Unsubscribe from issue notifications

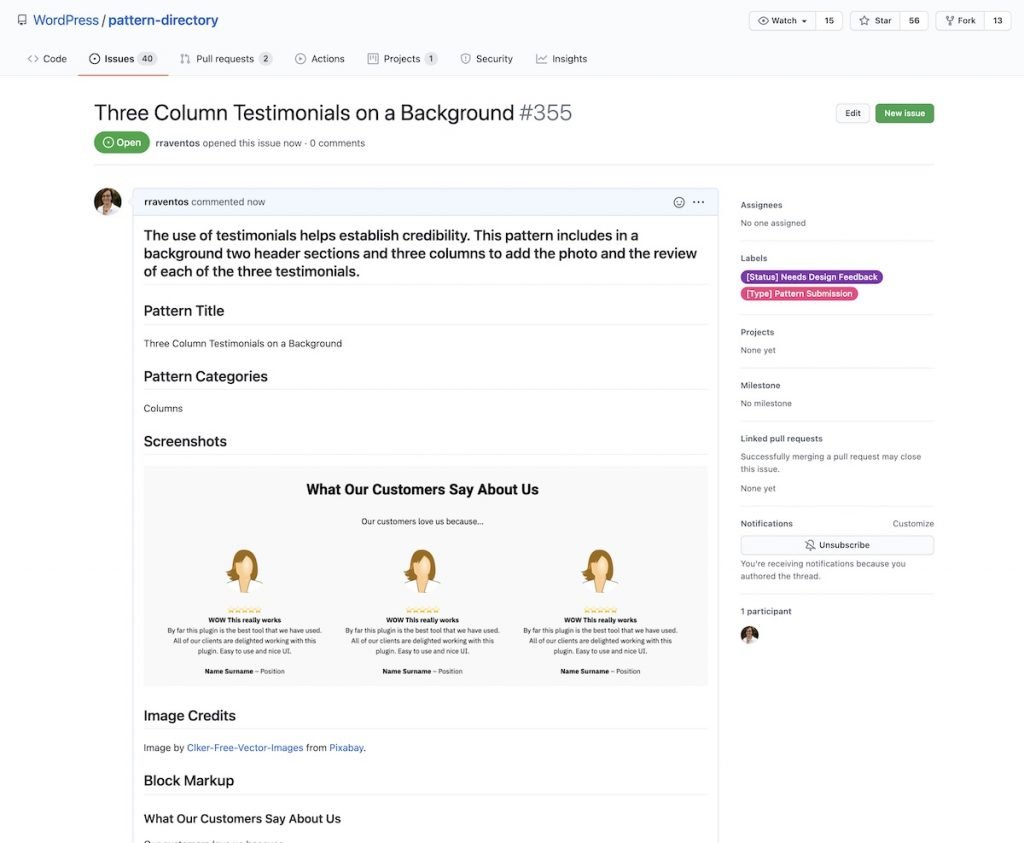point(837,545)
